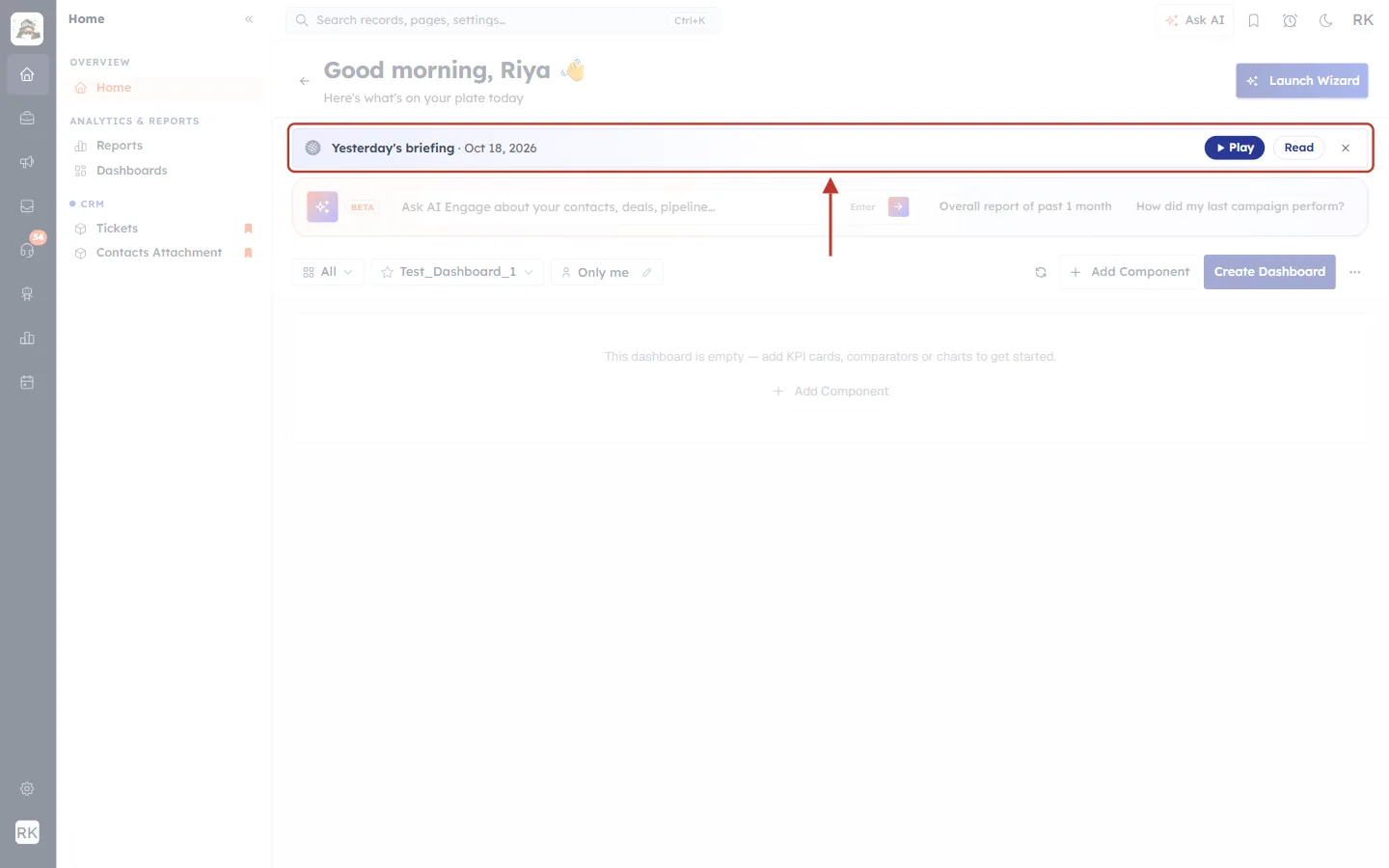This screenshot has width=1389, height=868.
Task: Open the headset support icon with badge
Action: [x=27, y=250]
